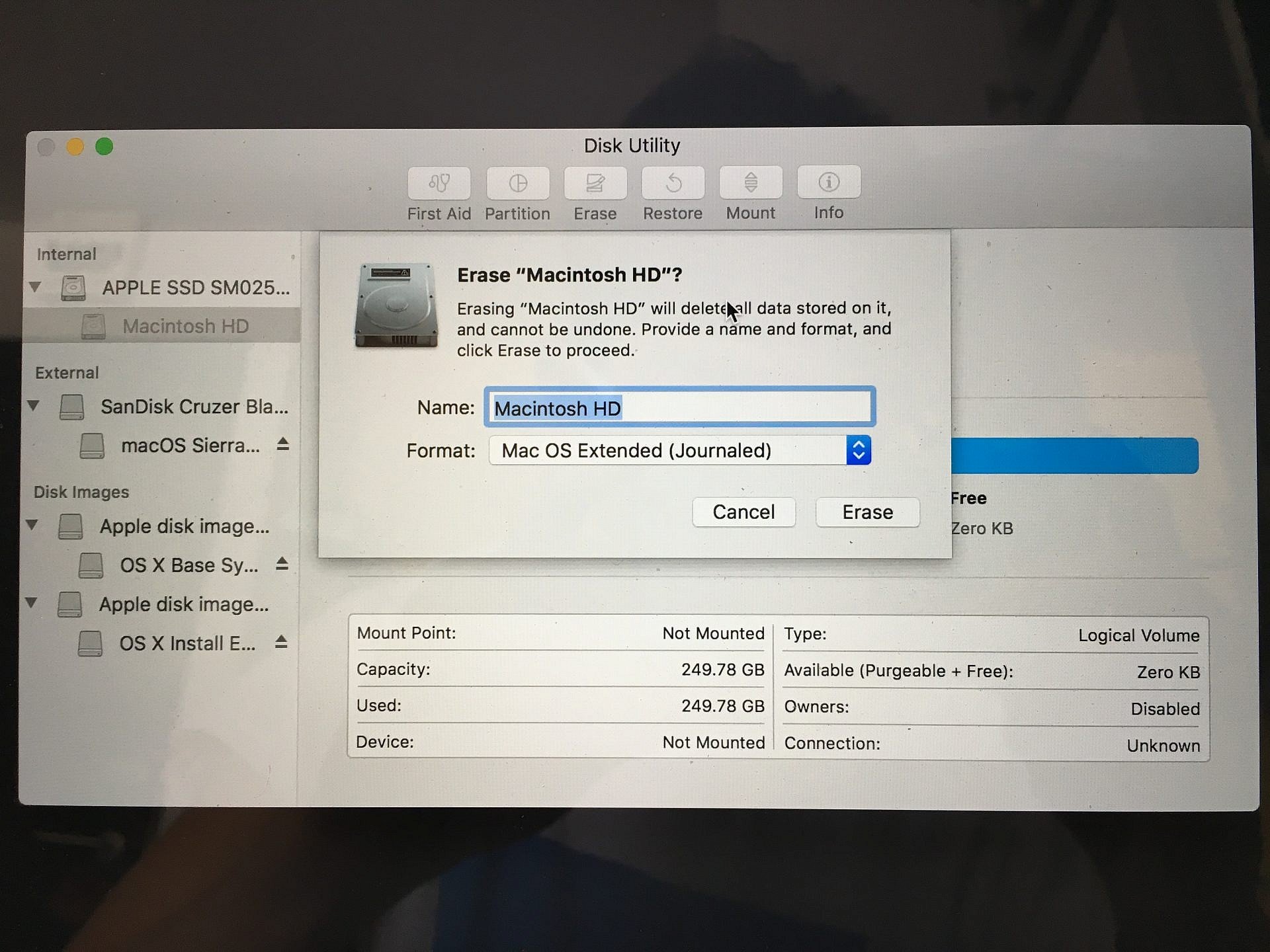Viewport: 1270px width, 952px height.
Task: Select SanDisk Cruzer Bla... in sidebar
Action: point(194,407)
